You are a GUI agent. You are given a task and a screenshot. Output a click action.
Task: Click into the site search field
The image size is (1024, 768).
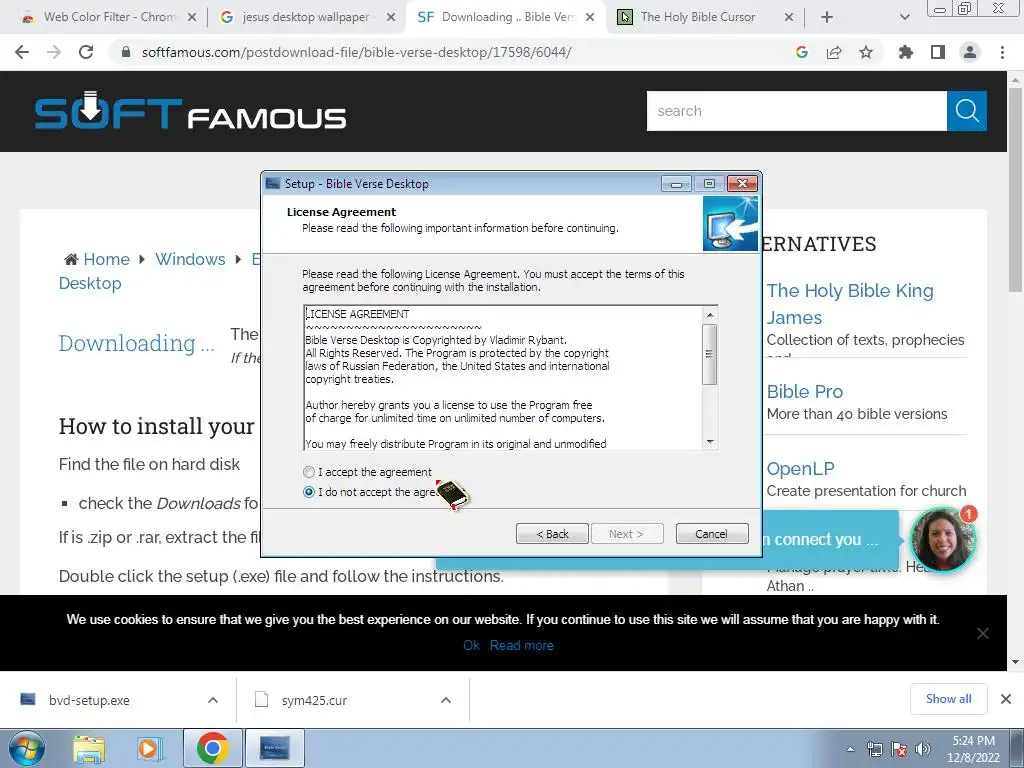[797, 111]
